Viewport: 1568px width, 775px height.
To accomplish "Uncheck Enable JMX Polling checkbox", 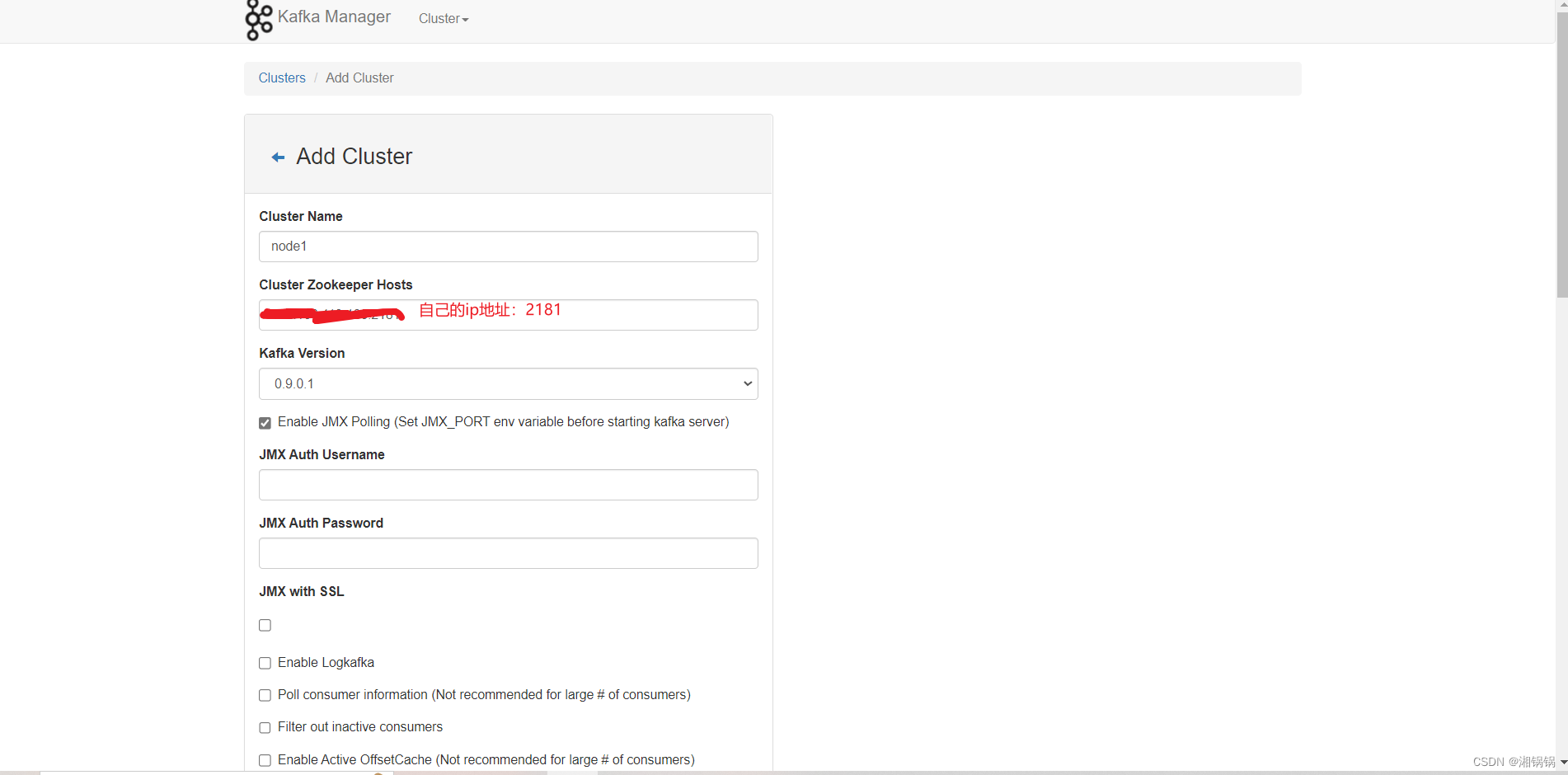I will point(265,423).
